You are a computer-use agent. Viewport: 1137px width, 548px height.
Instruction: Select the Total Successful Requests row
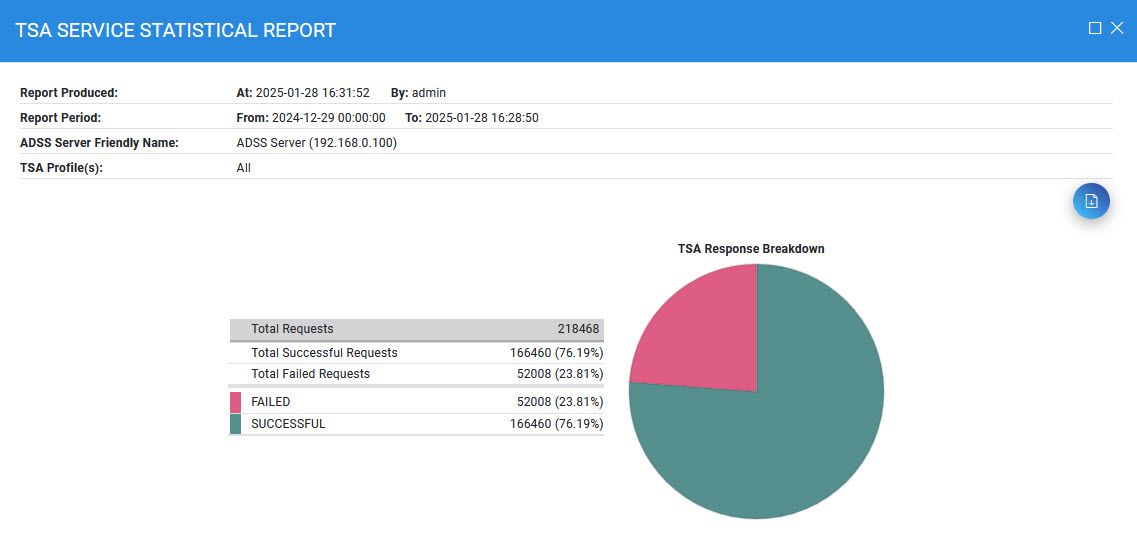pos(416,353)
